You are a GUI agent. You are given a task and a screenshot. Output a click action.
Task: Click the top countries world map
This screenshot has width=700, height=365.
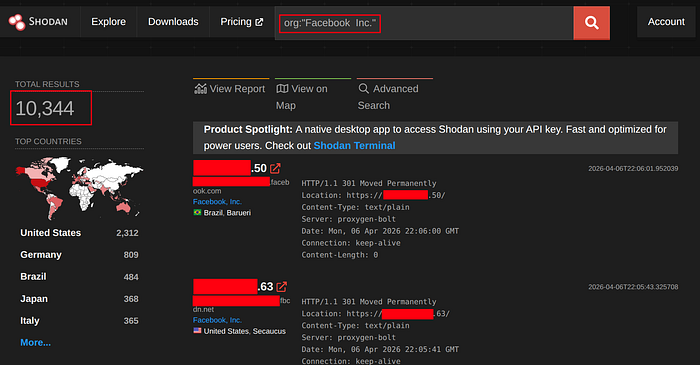click(79, 187)
